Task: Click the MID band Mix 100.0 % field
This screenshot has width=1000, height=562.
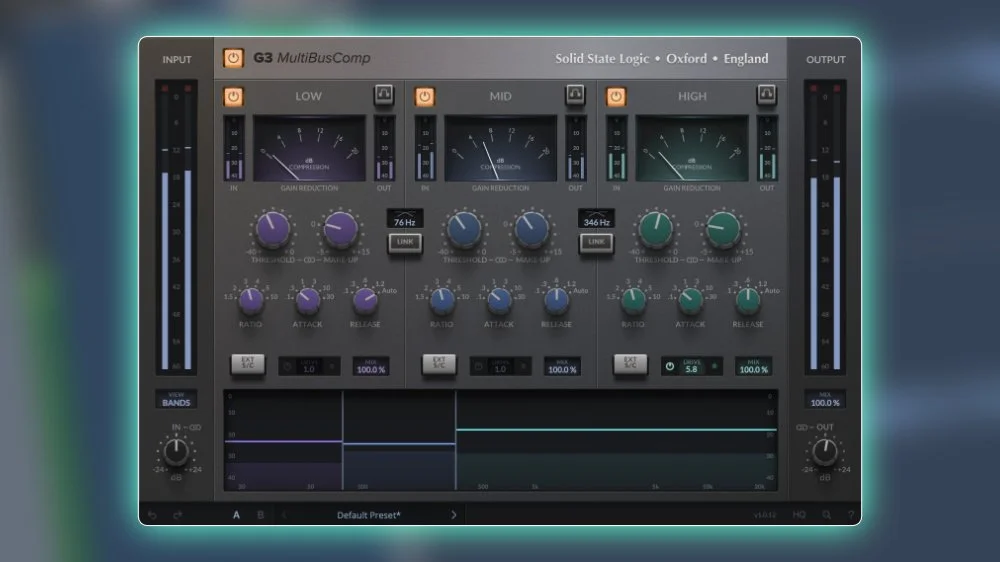Action: tap(562, 366)
